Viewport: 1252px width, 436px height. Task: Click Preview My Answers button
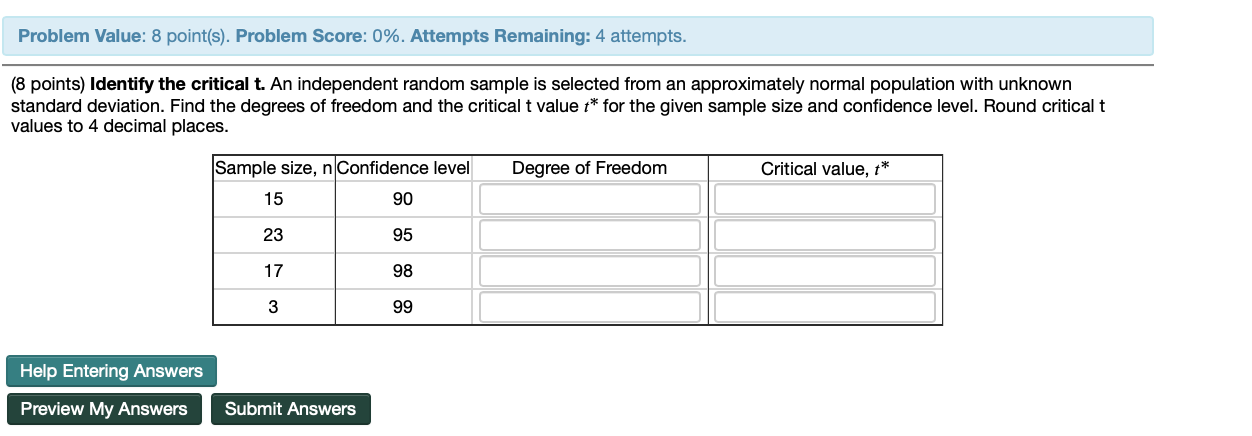tap(104, 409)
